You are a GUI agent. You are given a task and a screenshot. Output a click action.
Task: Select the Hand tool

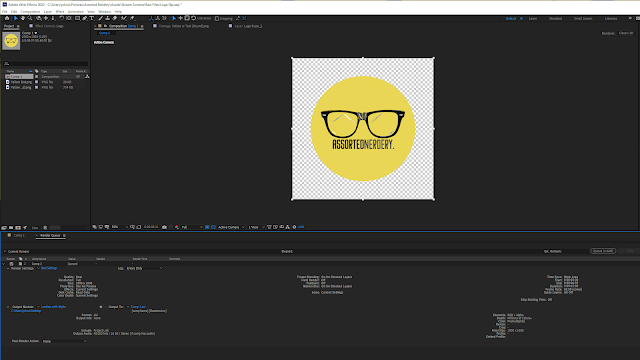[23, 18]
